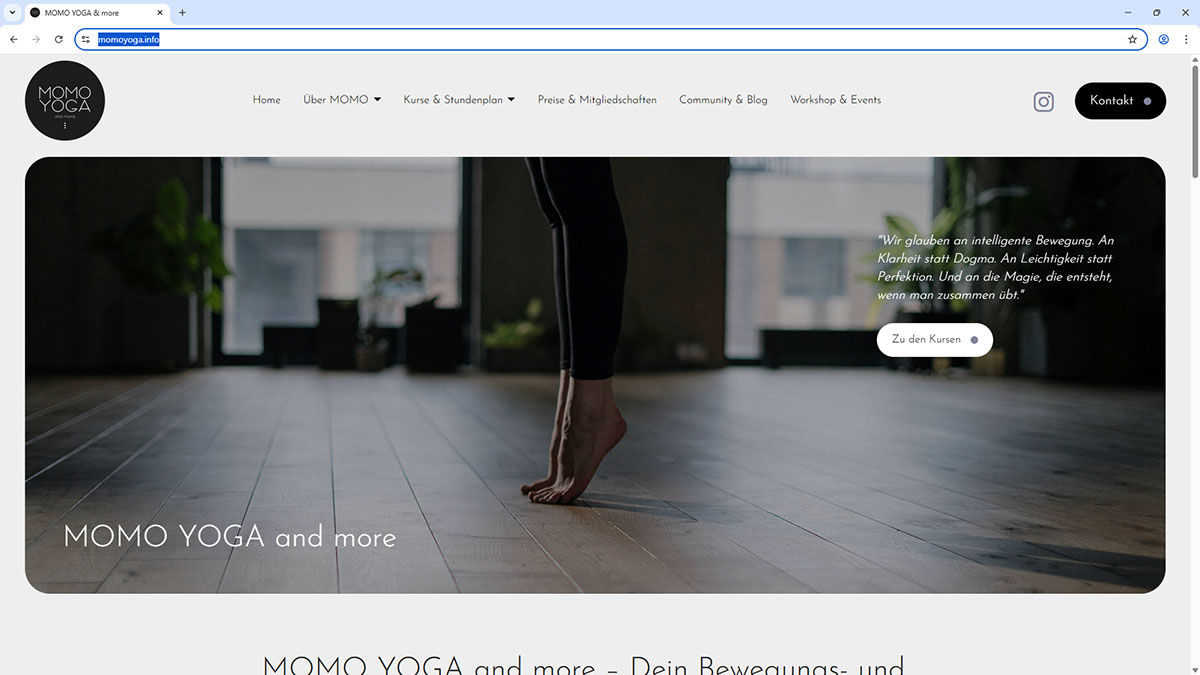Open the Instagram profile icon
The image size is (1200, 675).
pyautogui.click(x=1043, y=101)
